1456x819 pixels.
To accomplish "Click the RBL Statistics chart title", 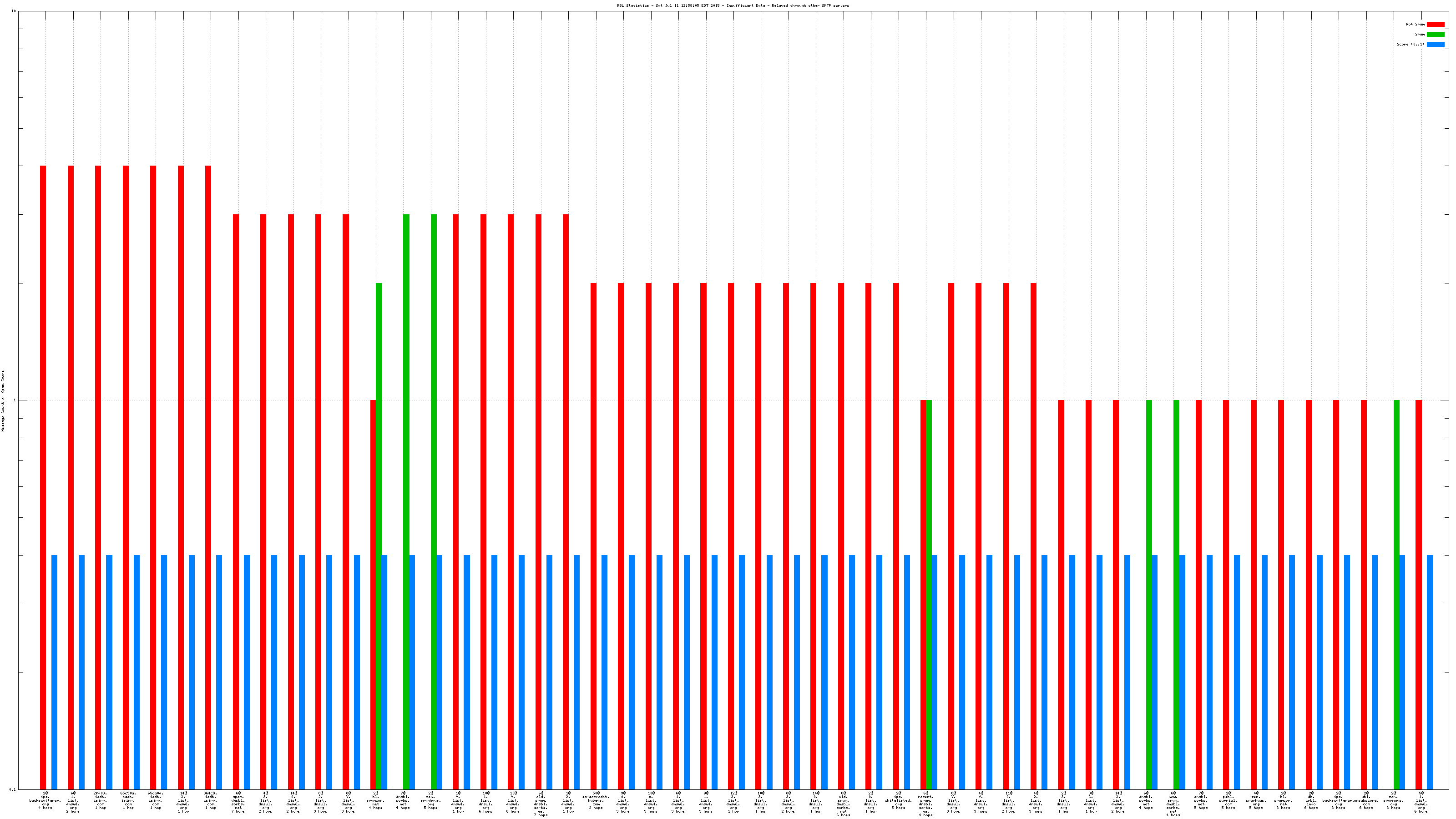I will [733, 5].
